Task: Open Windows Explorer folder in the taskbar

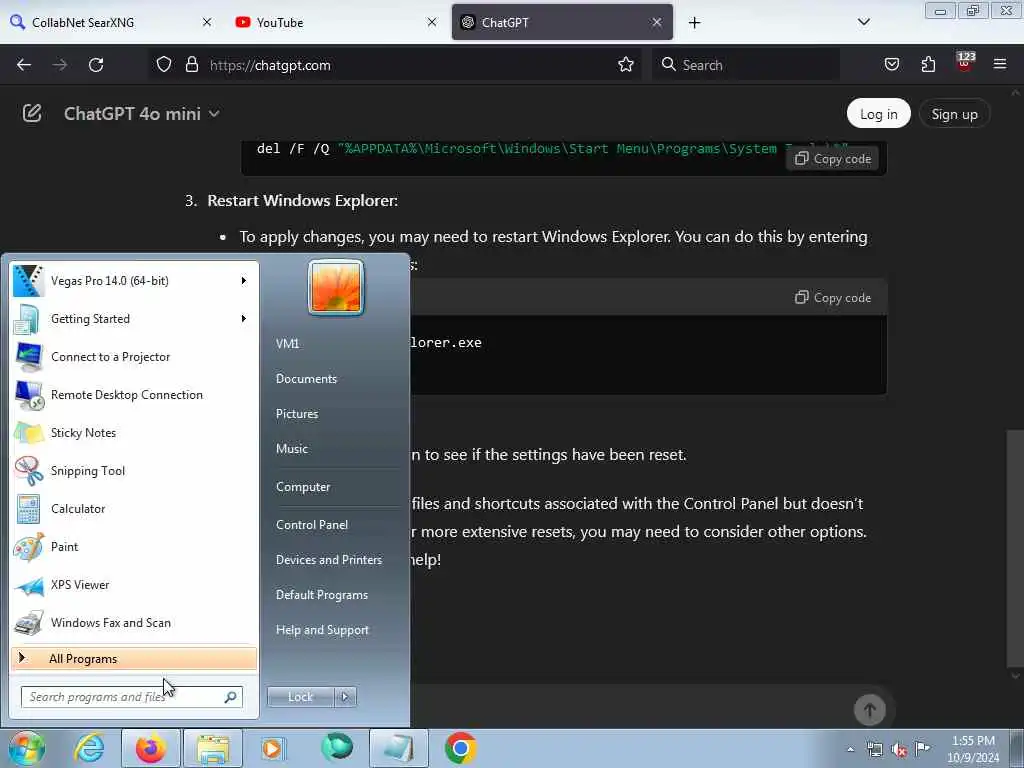Action: [213, 748]
